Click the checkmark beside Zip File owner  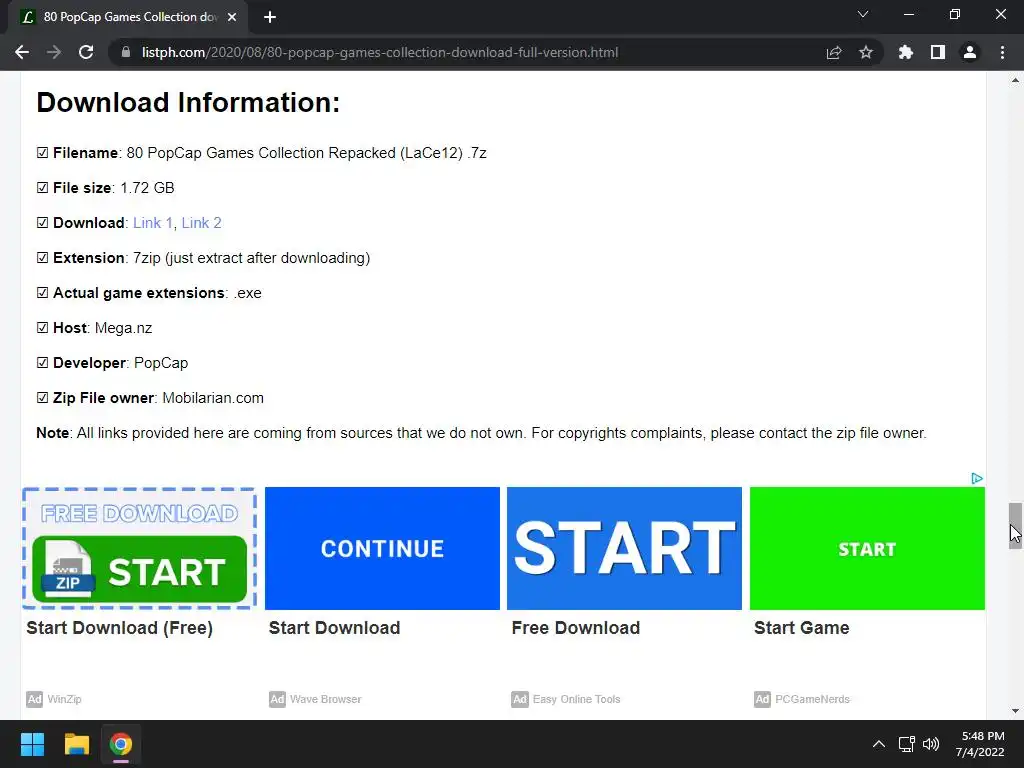[x=42, y=398]
